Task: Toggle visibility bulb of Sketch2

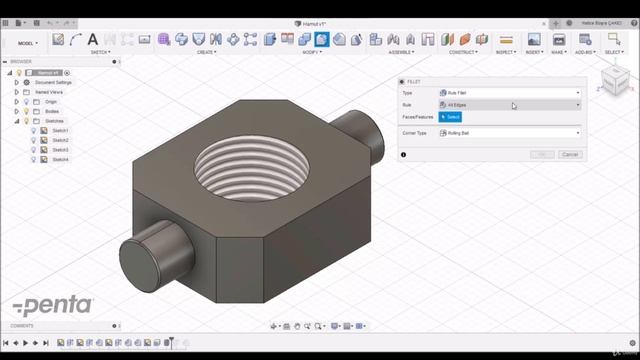Action: pyautogui.click(x=33, y=140)
